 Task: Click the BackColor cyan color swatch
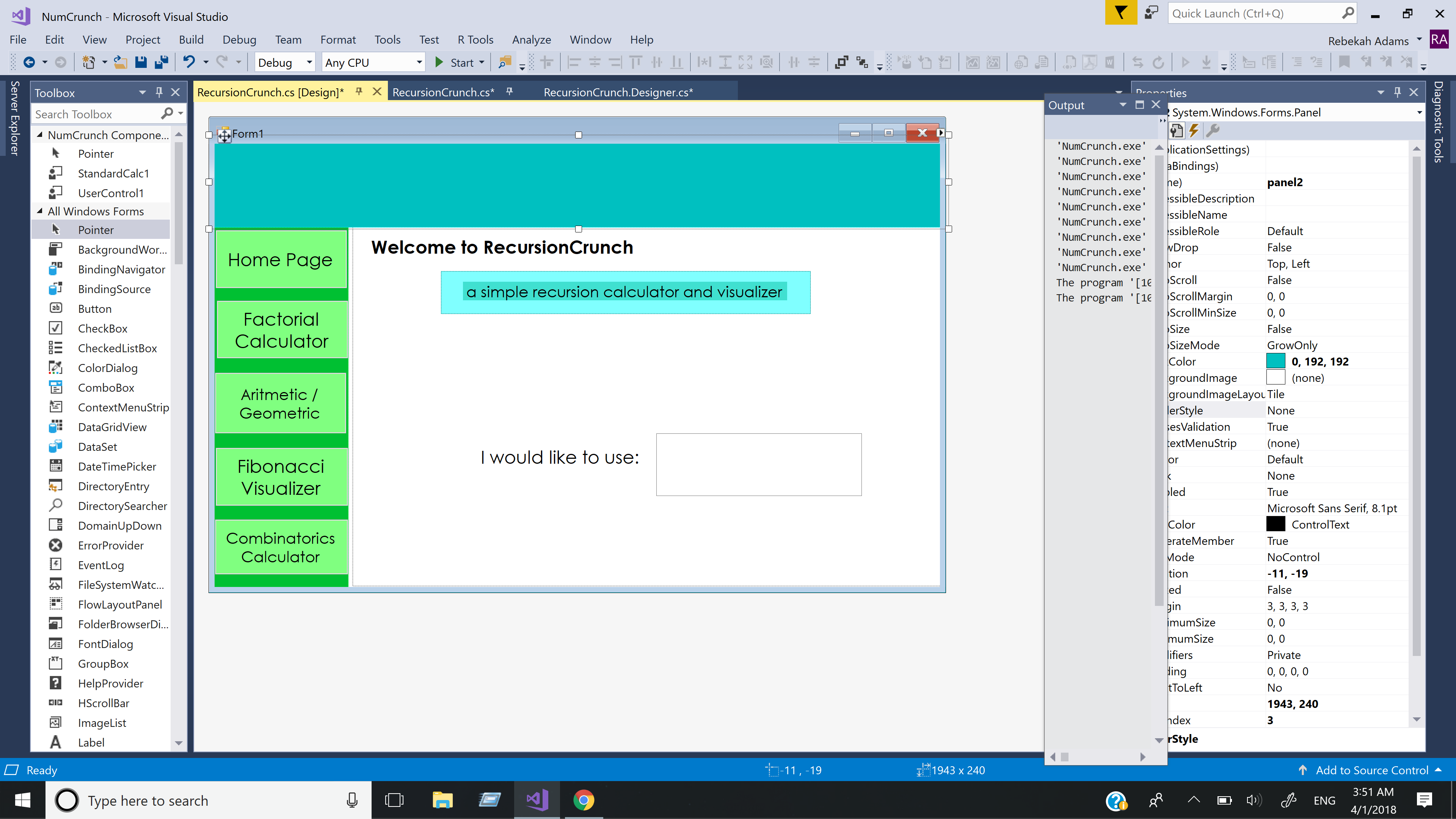point(1276,361)
